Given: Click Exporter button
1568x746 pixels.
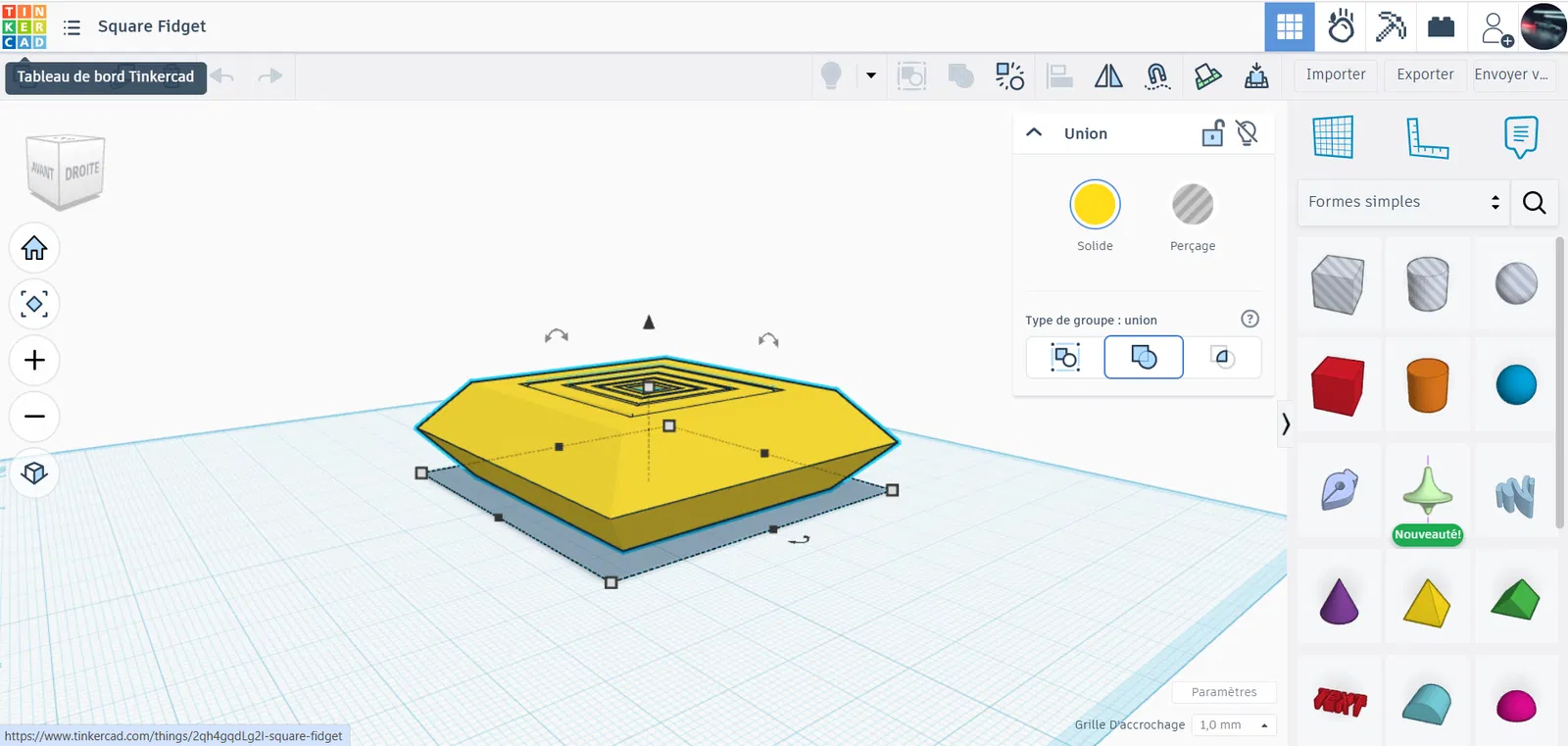Looking at the screenshot, I should [1425, 75].
